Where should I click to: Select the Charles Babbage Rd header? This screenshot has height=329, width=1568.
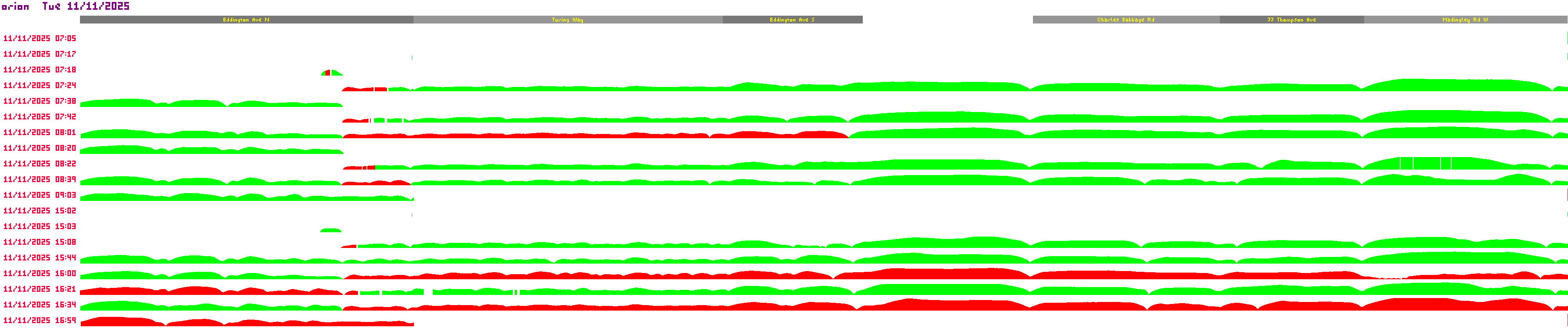click(1125, 20)
